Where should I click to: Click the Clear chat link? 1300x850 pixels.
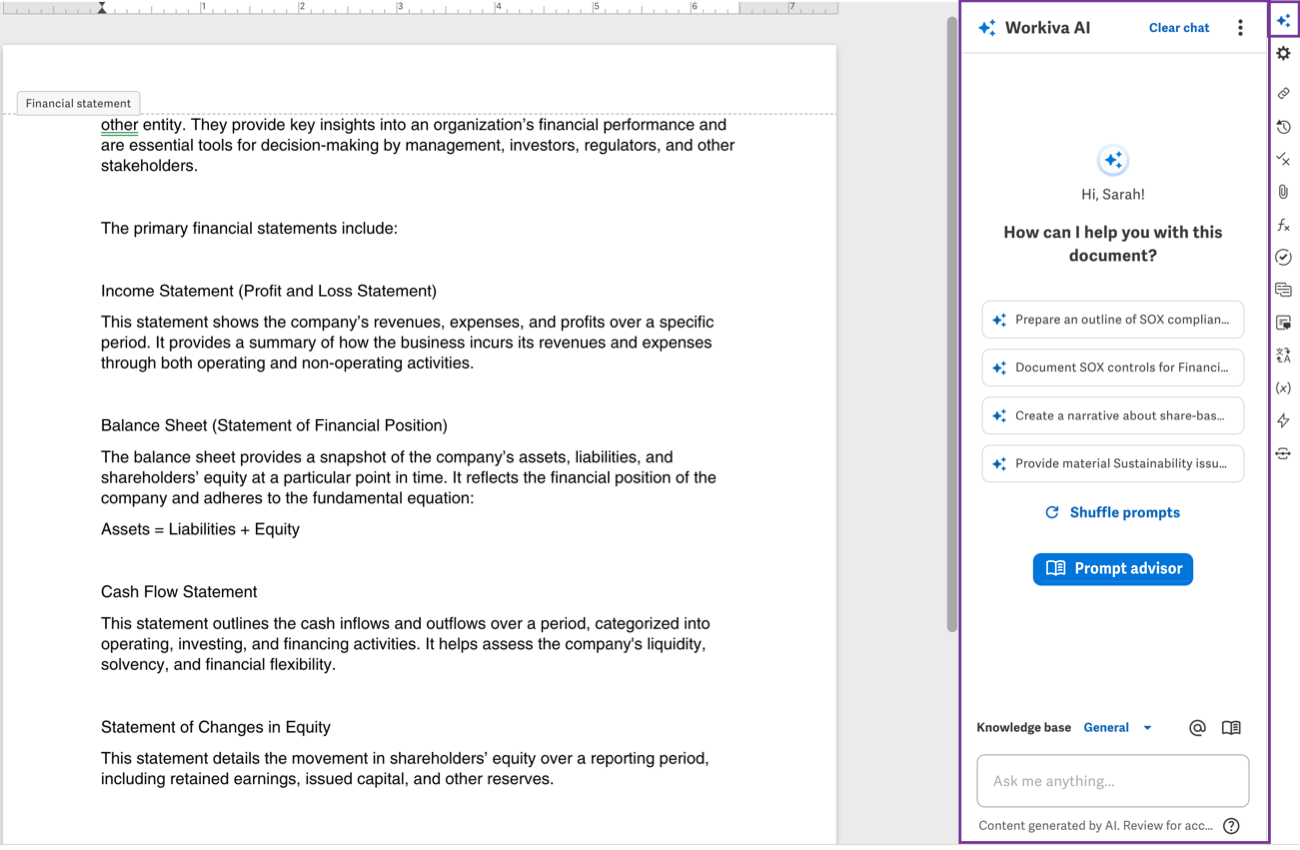(1178, 27)
